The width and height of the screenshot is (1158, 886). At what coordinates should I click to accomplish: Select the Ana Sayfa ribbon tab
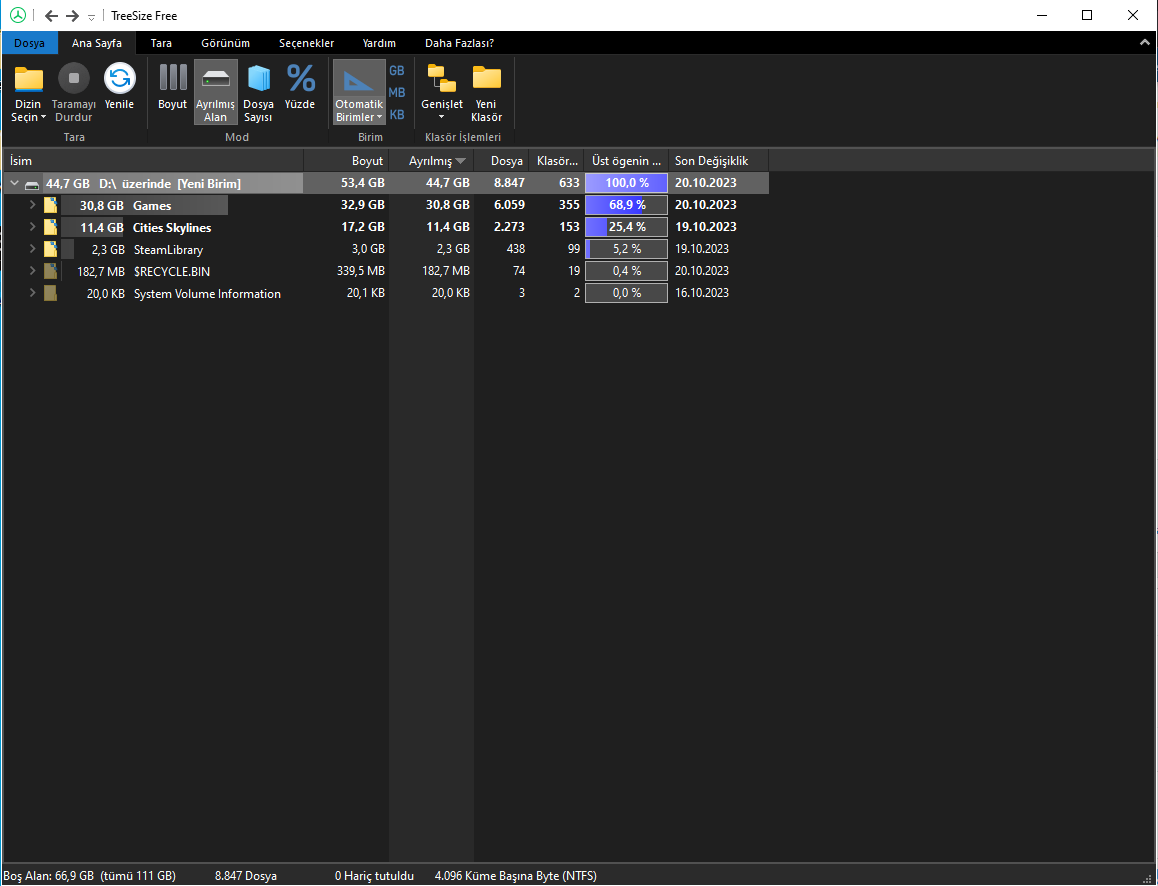point(97,43)
